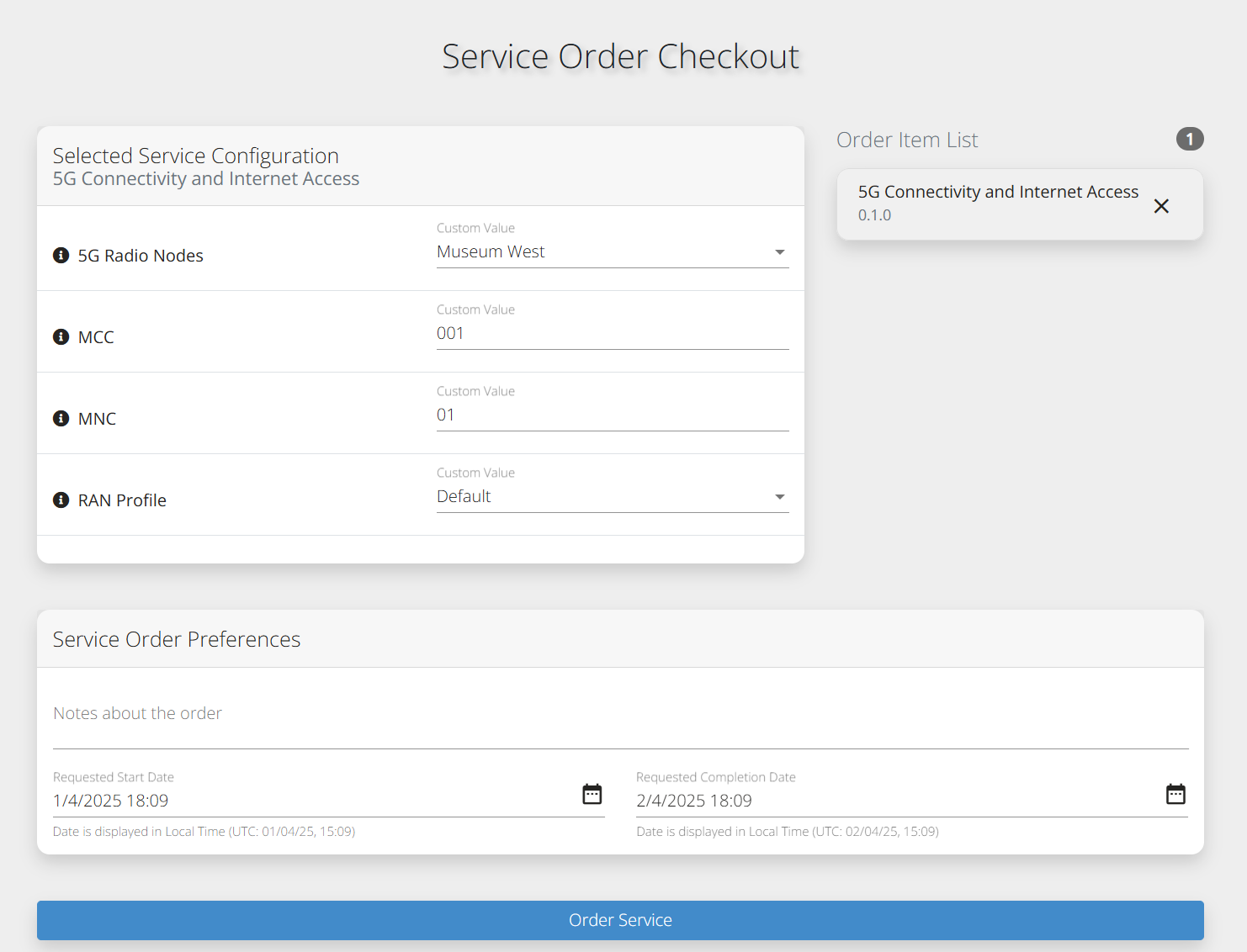
Task: Click the info icon beside RAN Profile
Action: tap(61, 500)
